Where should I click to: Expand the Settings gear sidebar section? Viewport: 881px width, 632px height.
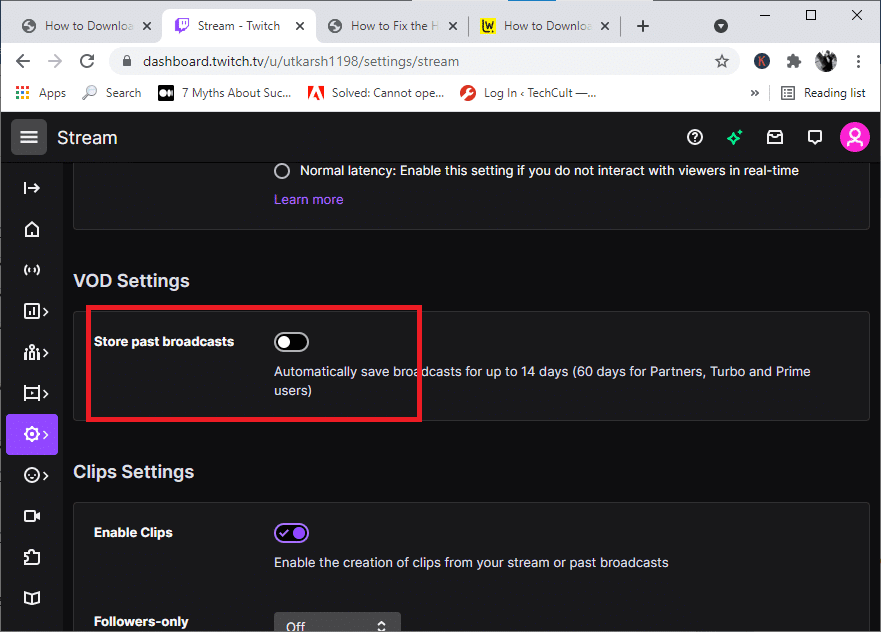(x=33, y=434)
